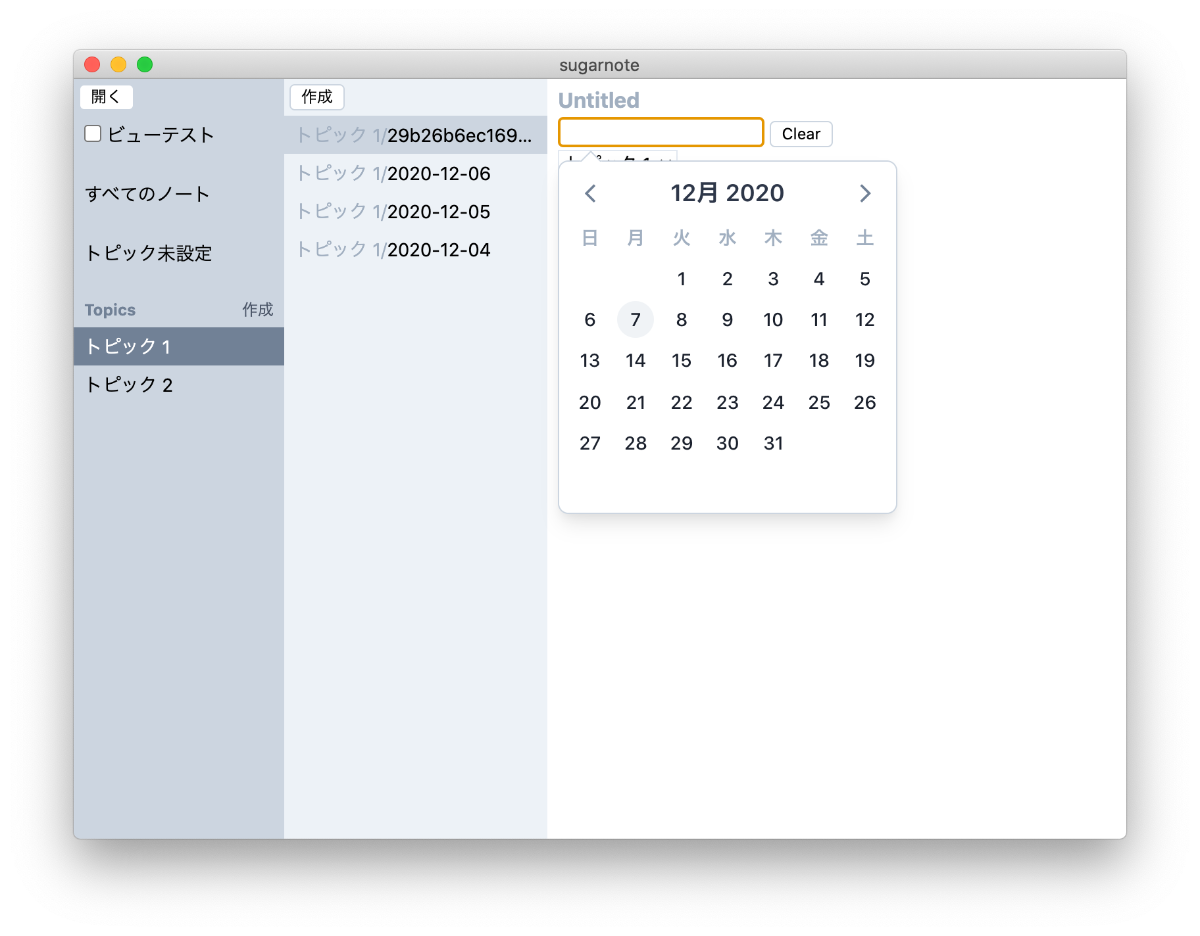Image resolution: width=1200 pixels, height=936 pixels.
Task: Click date 23 in calendar grid
Action: click(727, 403)
